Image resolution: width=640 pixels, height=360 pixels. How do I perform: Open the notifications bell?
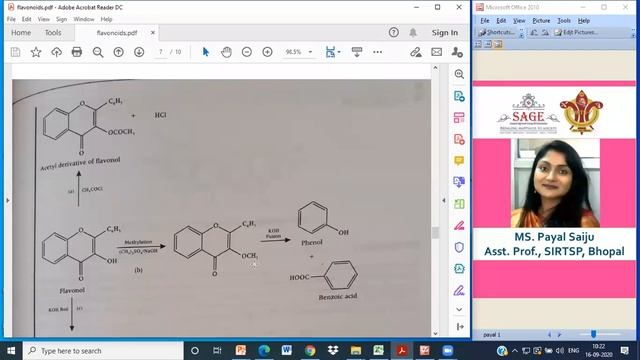point(413,32)
